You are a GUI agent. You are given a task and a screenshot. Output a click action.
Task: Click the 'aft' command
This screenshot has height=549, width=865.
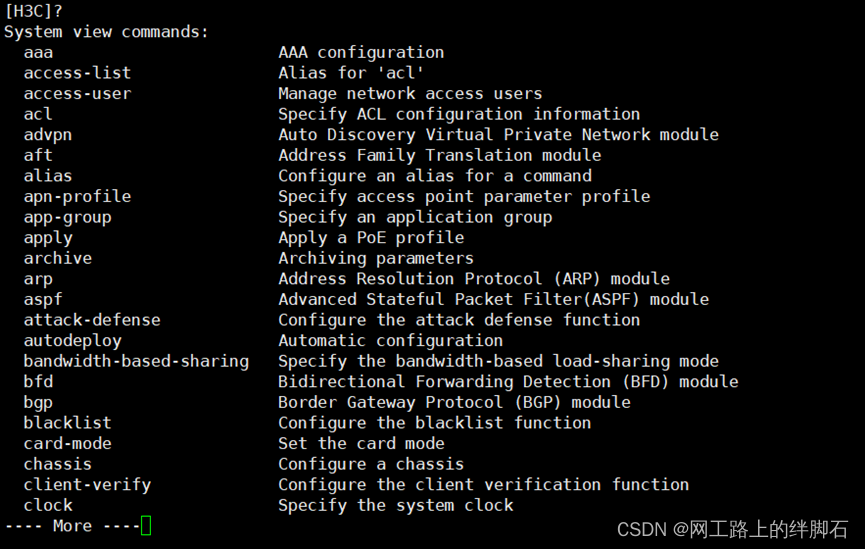pos(38,155)
